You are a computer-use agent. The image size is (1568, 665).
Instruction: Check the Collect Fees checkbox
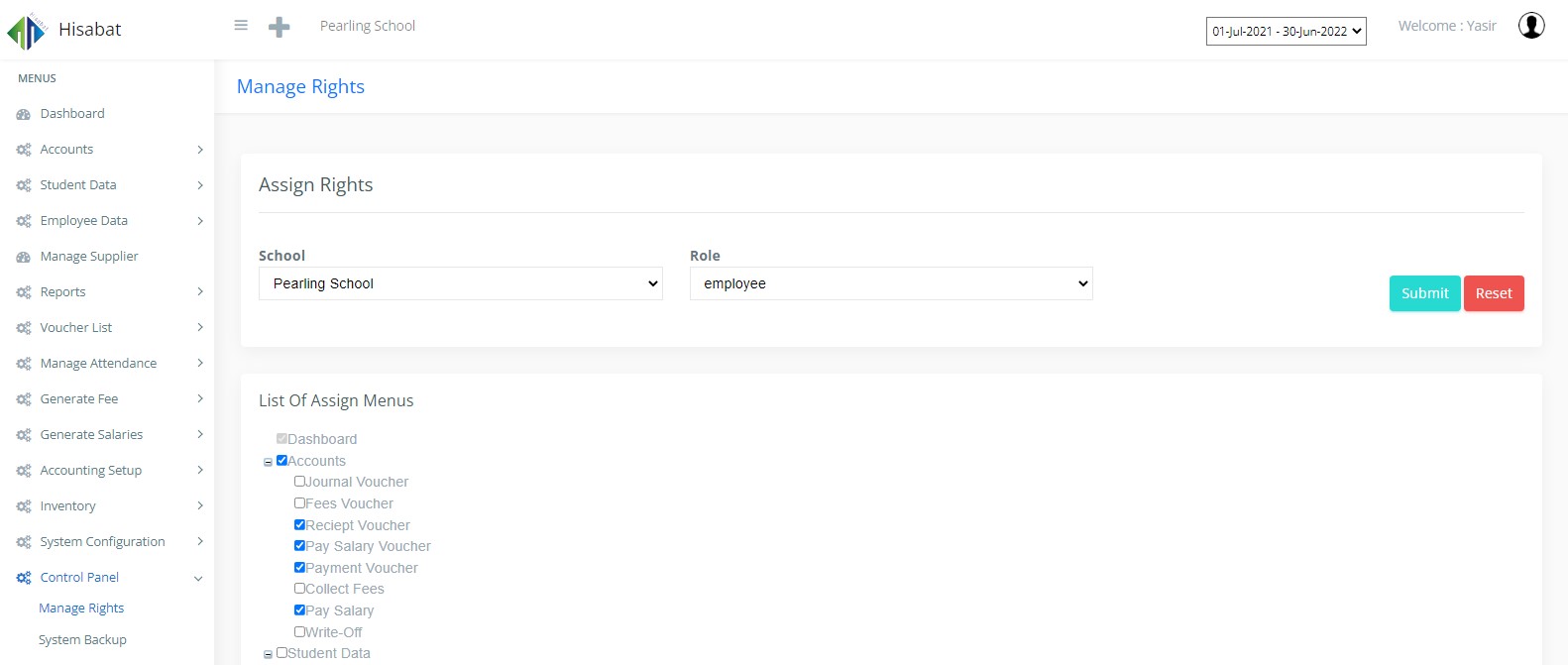pyautogui.click(x=299, y=589)
